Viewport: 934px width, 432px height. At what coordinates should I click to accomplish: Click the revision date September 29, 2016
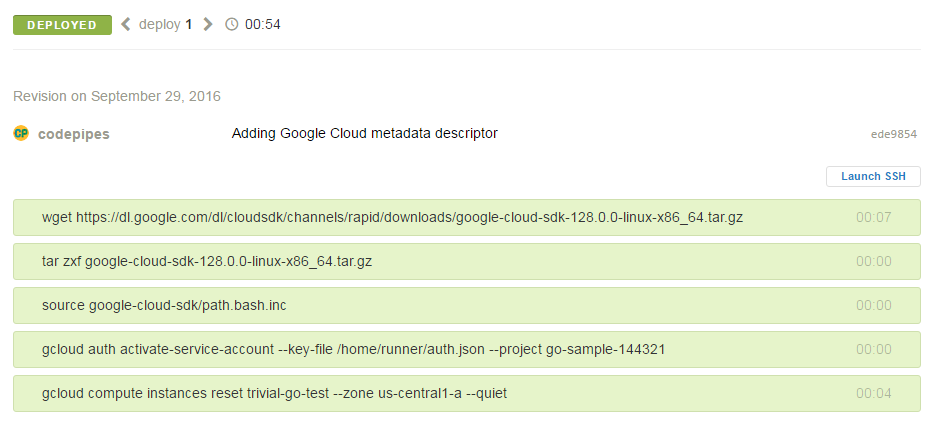click(x=155, y=97)
